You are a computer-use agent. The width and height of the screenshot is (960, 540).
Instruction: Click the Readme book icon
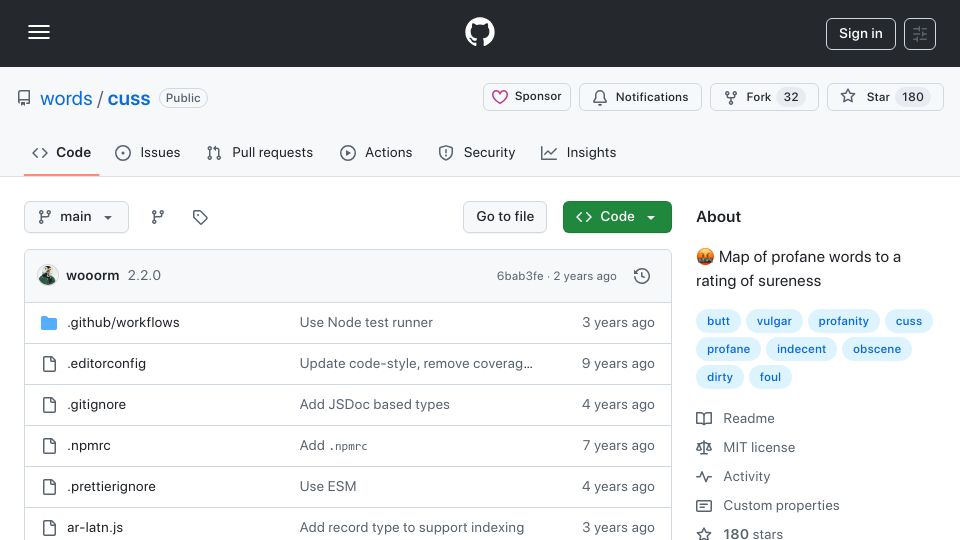(704, 419)
